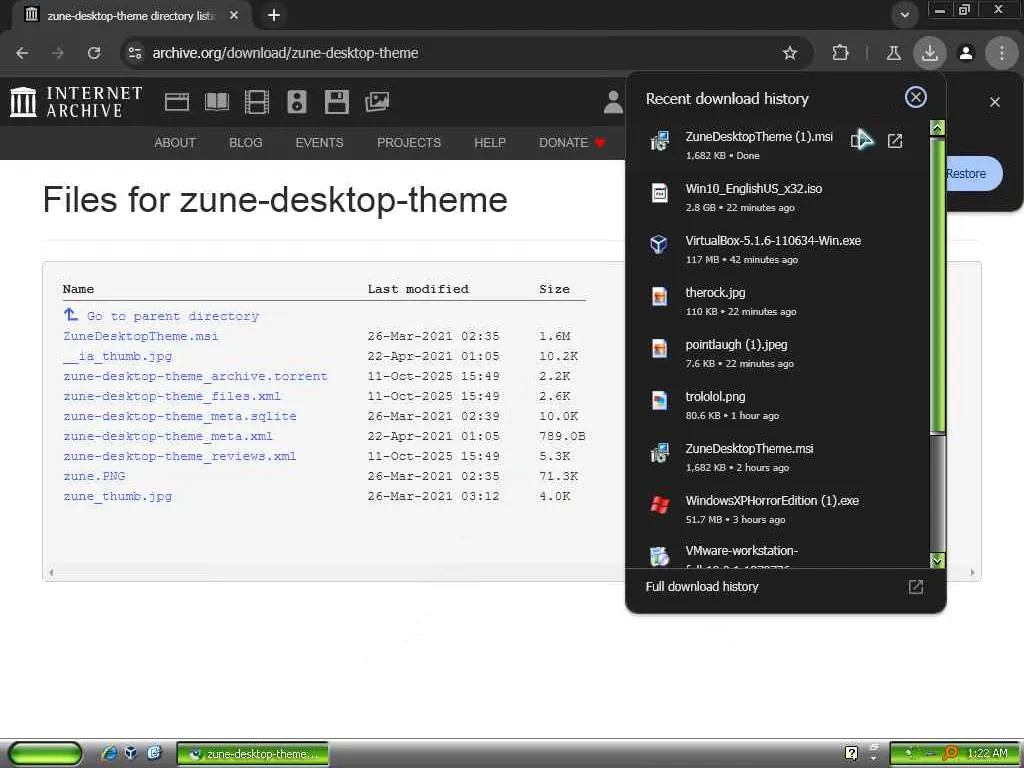This screenshot has width=1024, height=768.
Task: Open full download history external icon
Action: click(x=916, y=586)
